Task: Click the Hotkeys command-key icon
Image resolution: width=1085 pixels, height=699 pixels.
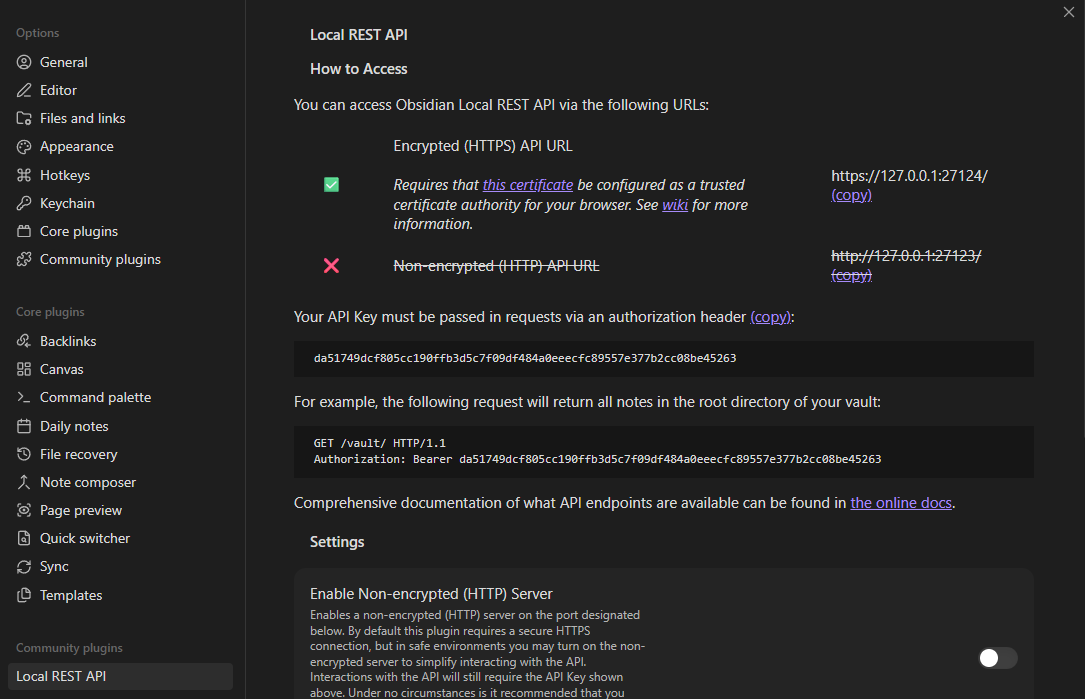Action: pos(24,175)
